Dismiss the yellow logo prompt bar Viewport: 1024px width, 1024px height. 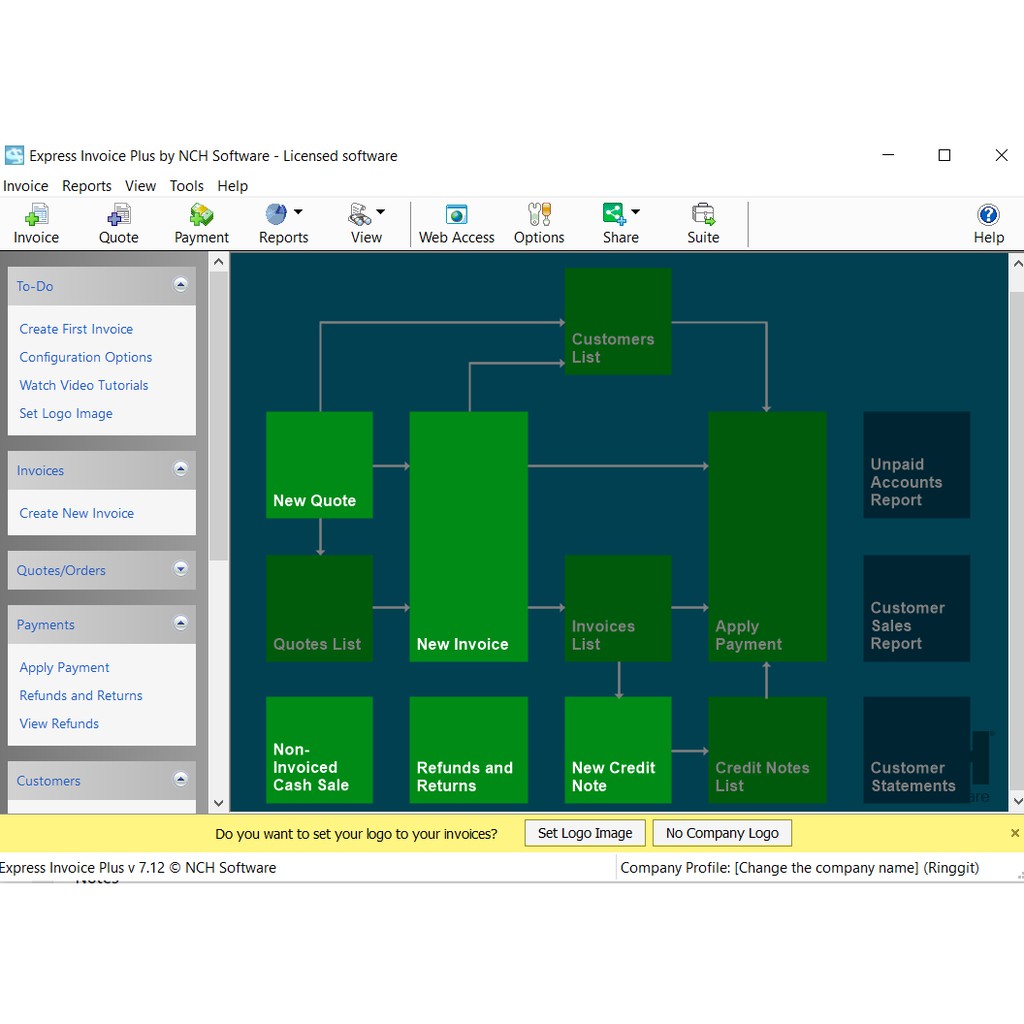[1015, 833]
